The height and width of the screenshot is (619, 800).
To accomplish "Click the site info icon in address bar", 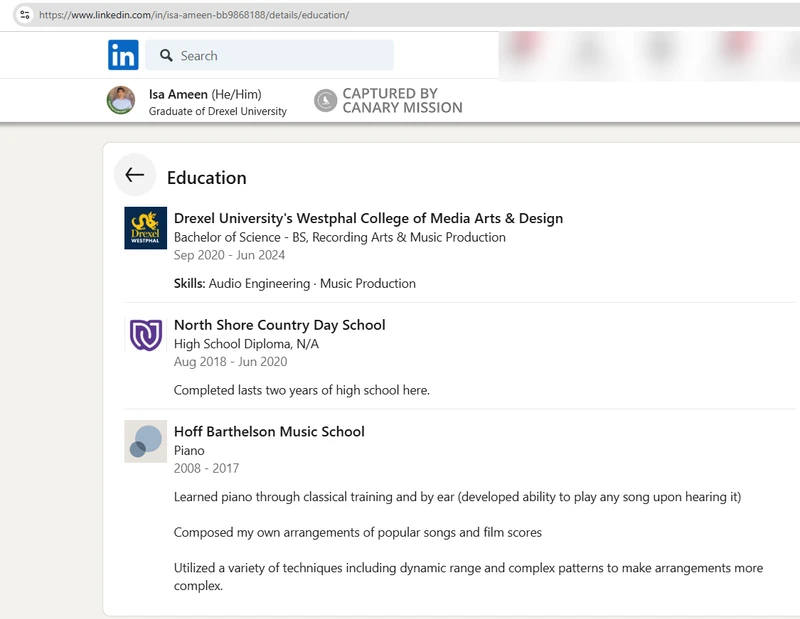I will click(x=24, y=15).
